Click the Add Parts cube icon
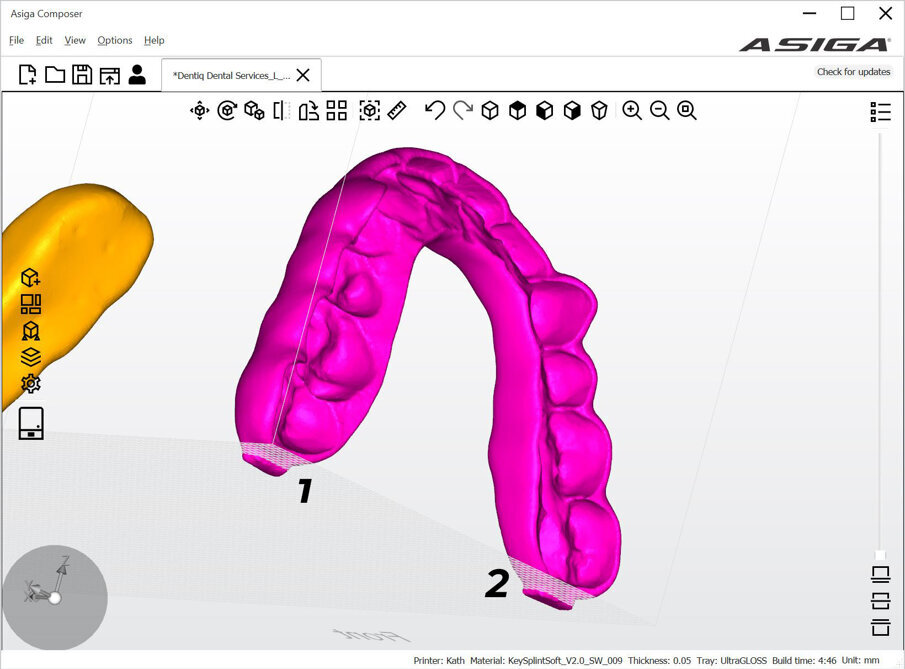This screenshot has width=905, height=669. pos(31,278)
